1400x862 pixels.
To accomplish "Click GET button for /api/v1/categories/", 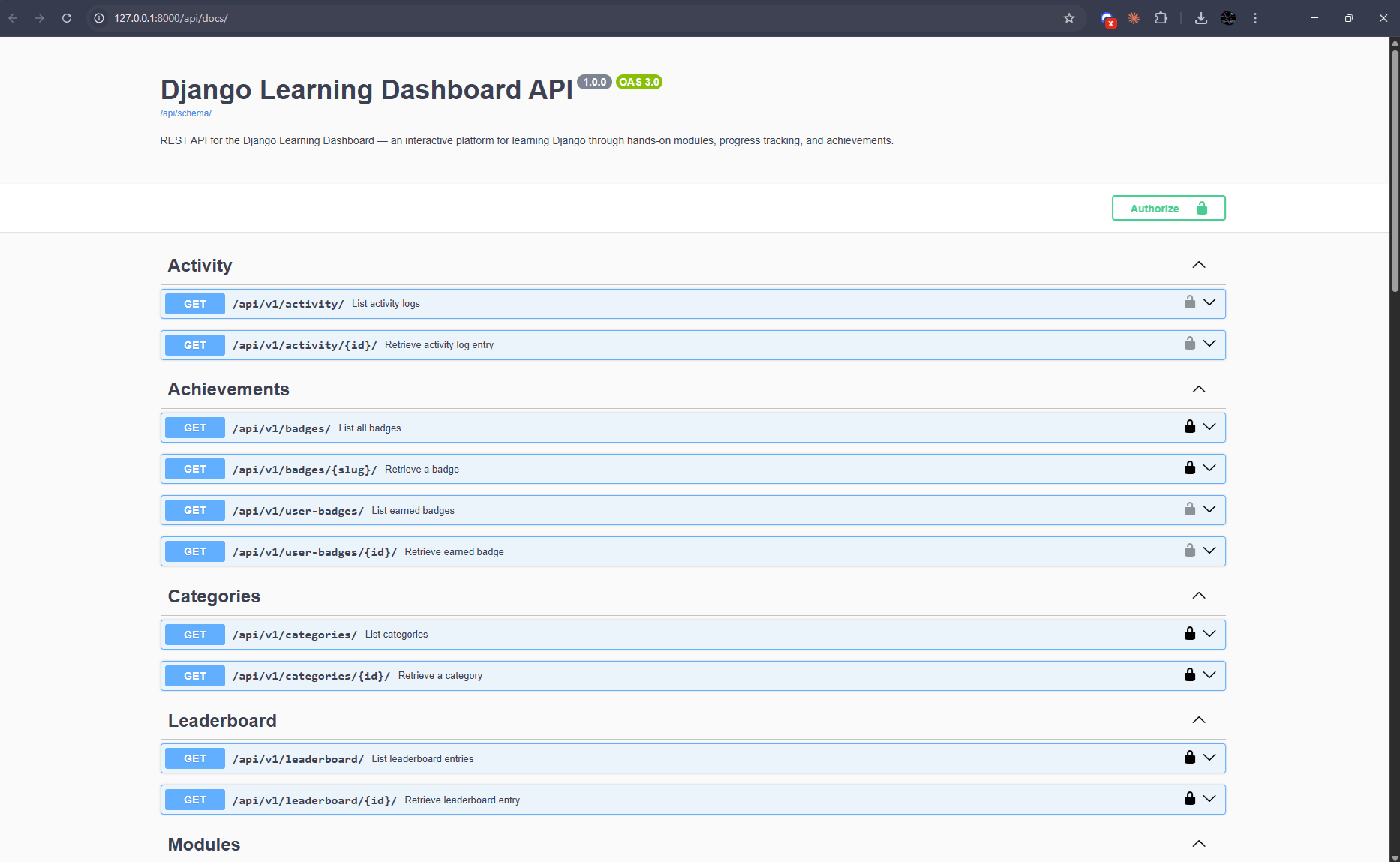I will pyautogui.click(x=195, y=635).
